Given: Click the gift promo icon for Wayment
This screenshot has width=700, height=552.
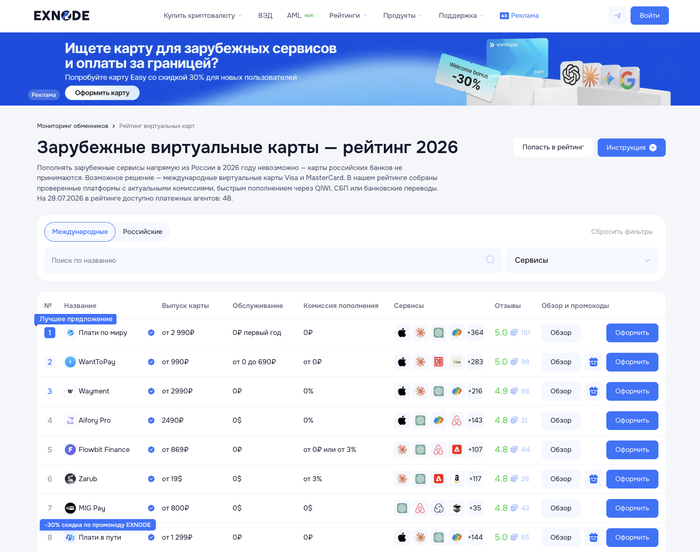Looking at the screenshot, I should click(593, 391).
